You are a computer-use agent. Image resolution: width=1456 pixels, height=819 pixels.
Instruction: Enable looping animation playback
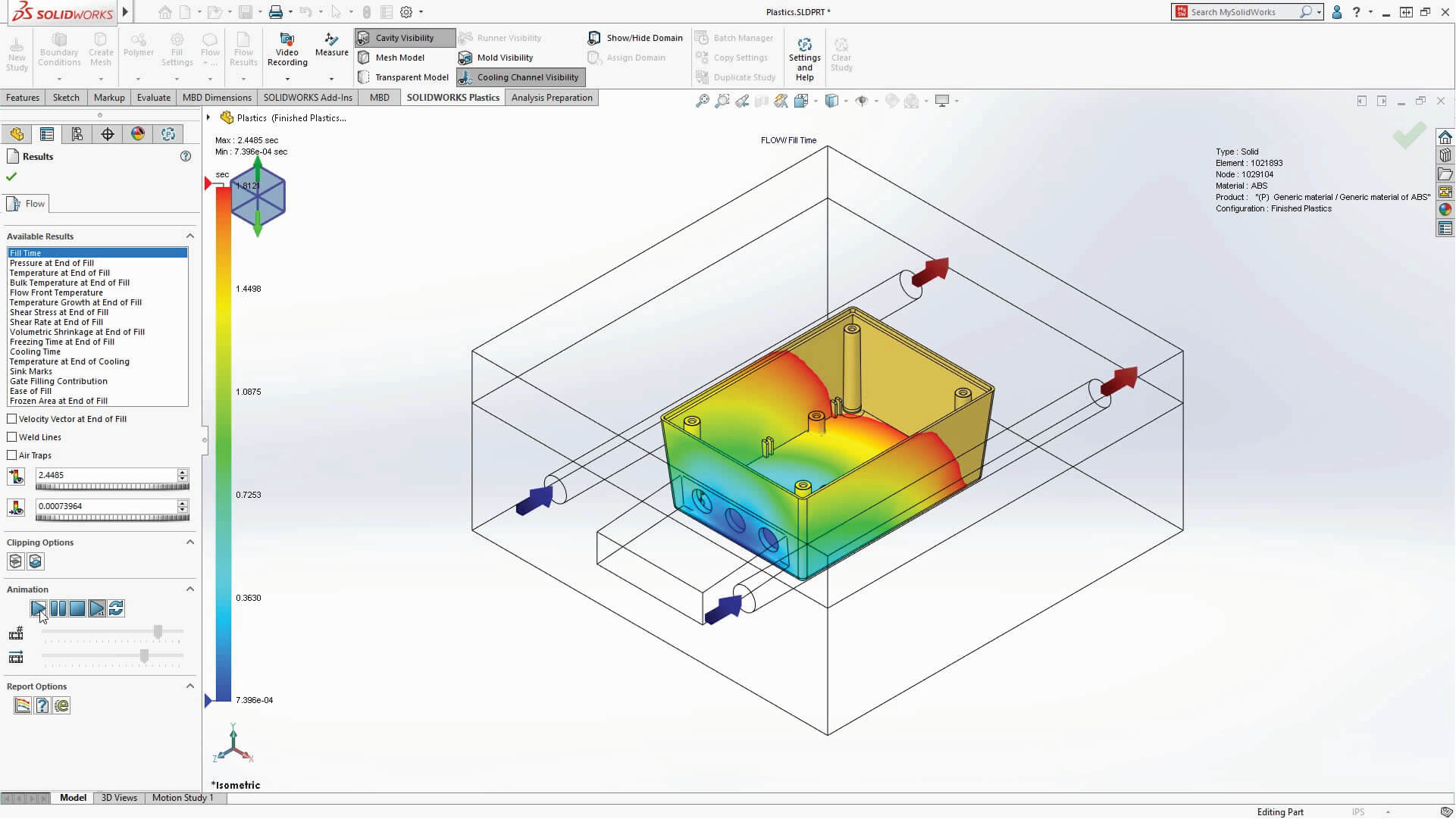117,608
